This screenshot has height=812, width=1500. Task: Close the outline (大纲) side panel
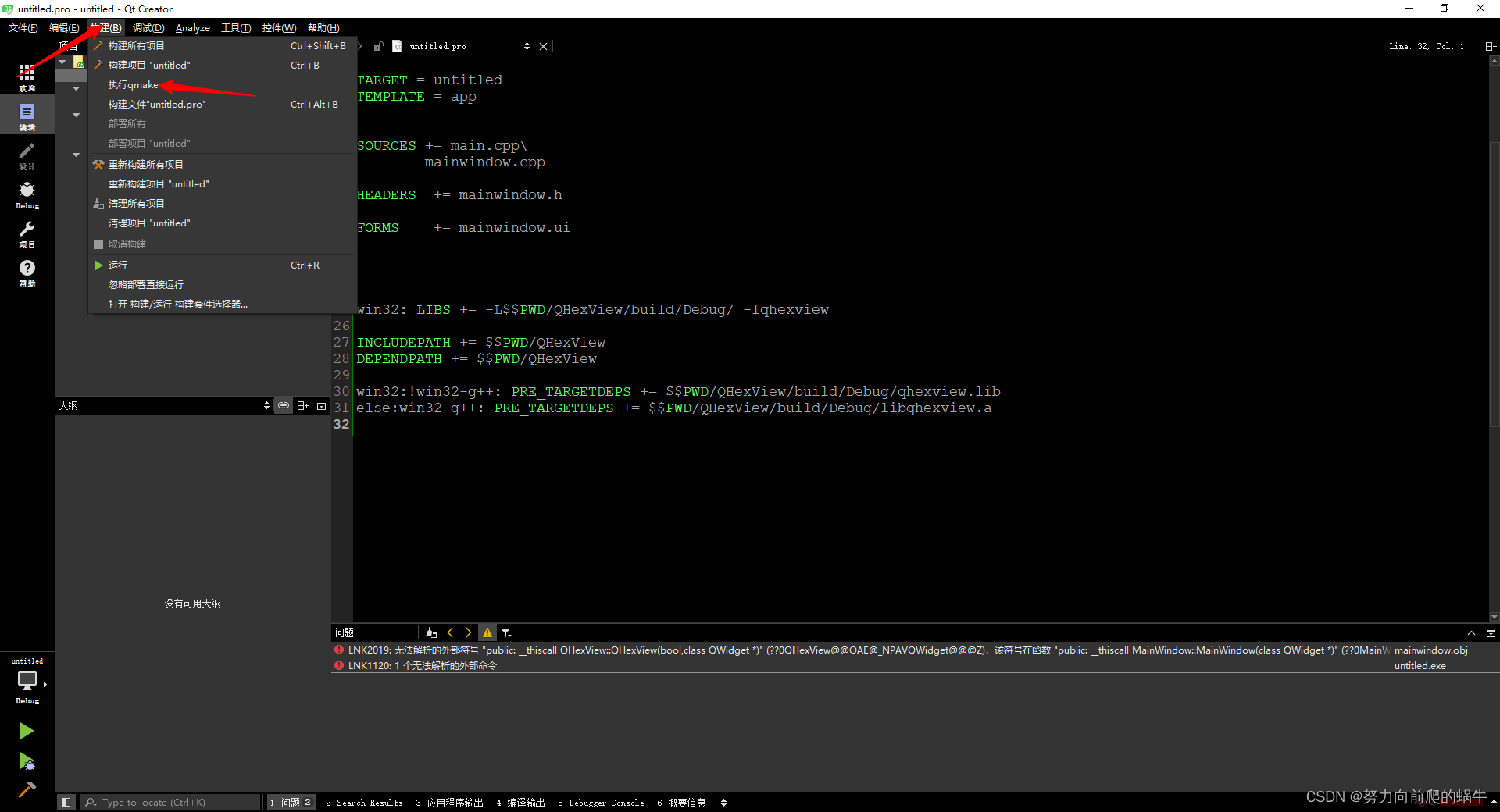pos(321,405)
